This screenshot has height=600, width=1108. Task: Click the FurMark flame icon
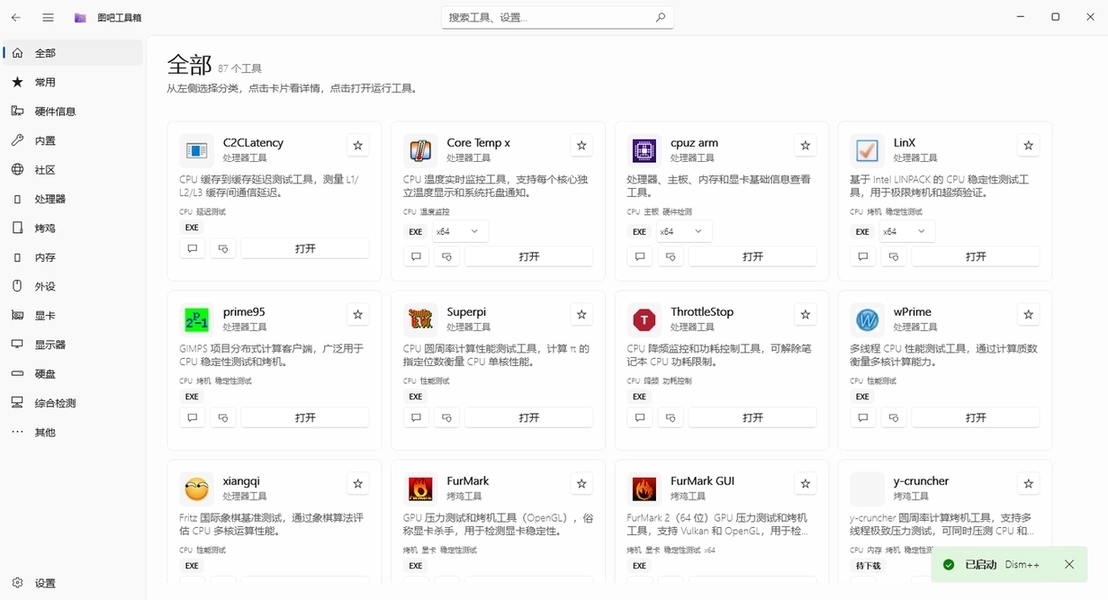(x=420, y=489)
